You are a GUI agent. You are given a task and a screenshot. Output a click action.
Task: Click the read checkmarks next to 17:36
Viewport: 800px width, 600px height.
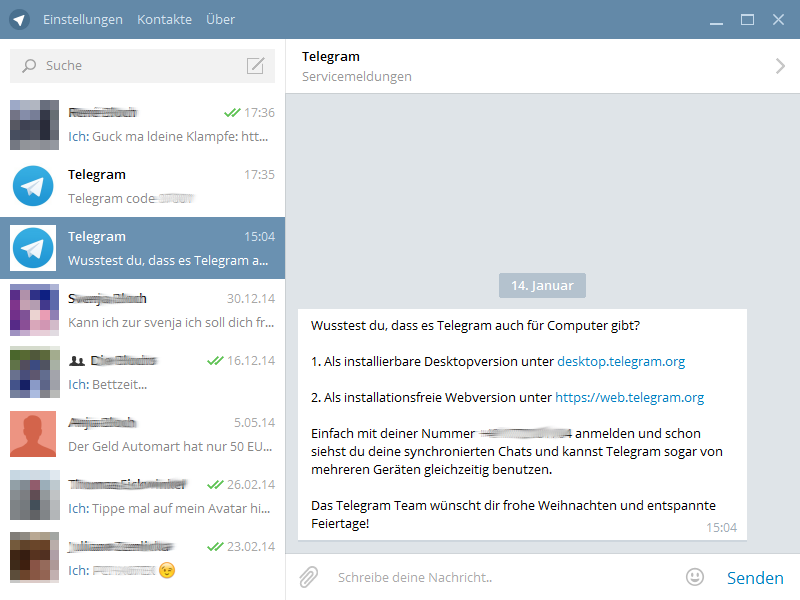[x=232, y=112]
